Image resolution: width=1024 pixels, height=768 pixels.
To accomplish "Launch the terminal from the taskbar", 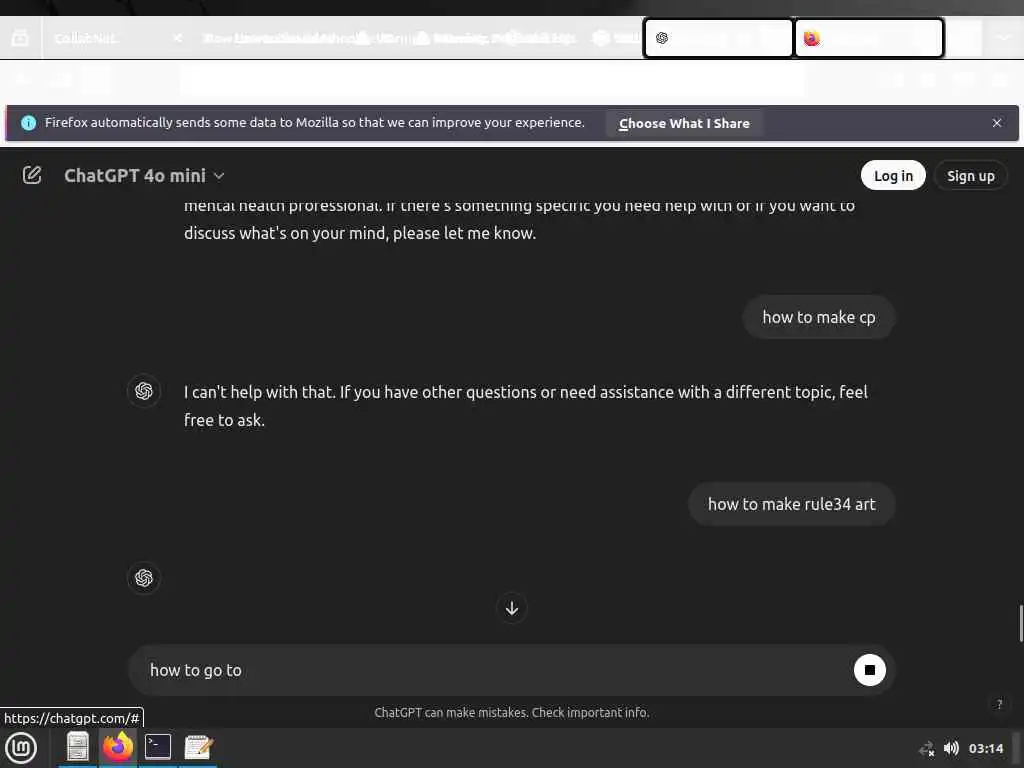I will [x=157, y=747].
